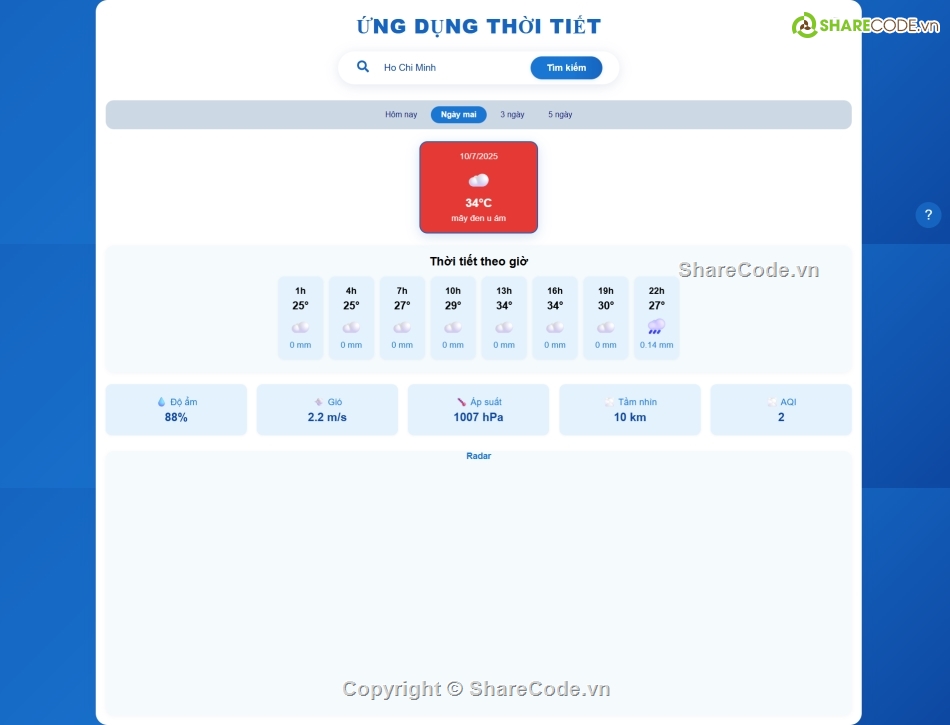The image size is (950, 725).
Task: Click the 22h rain cloud icon
Action: pyautogui.click(x=656, y=327)
